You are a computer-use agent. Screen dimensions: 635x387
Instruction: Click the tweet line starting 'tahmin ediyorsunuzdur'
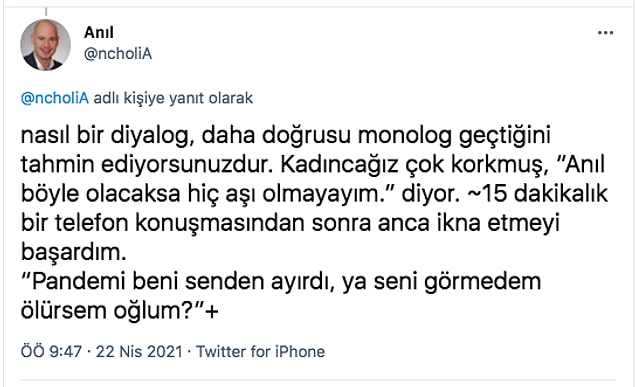pos(313,165)
